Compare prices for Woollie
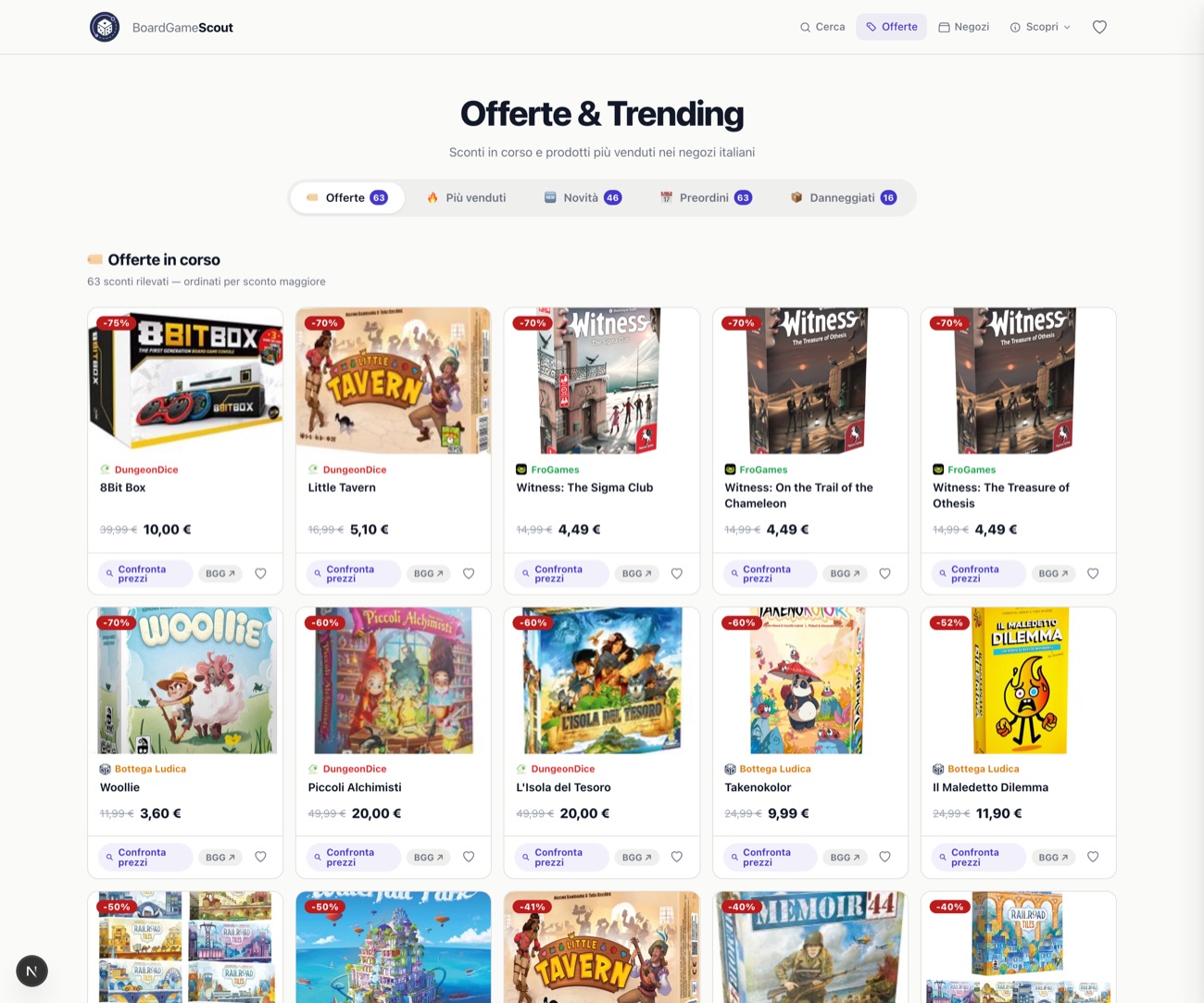The width and height of the screenshot is (1204, 1003). click(x=144, y=857)
